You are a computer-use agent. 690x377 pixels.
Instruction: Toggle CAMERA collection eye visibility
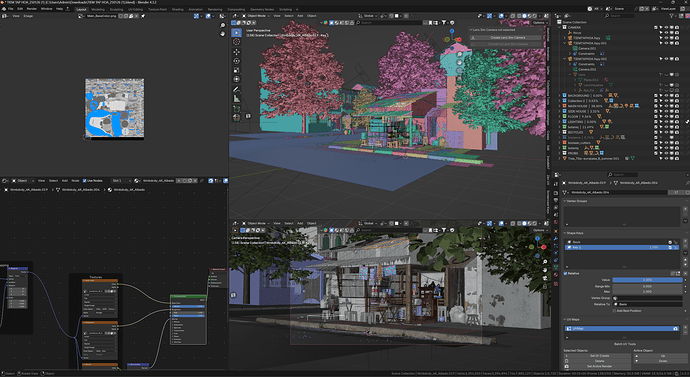[x=666, y=27]
